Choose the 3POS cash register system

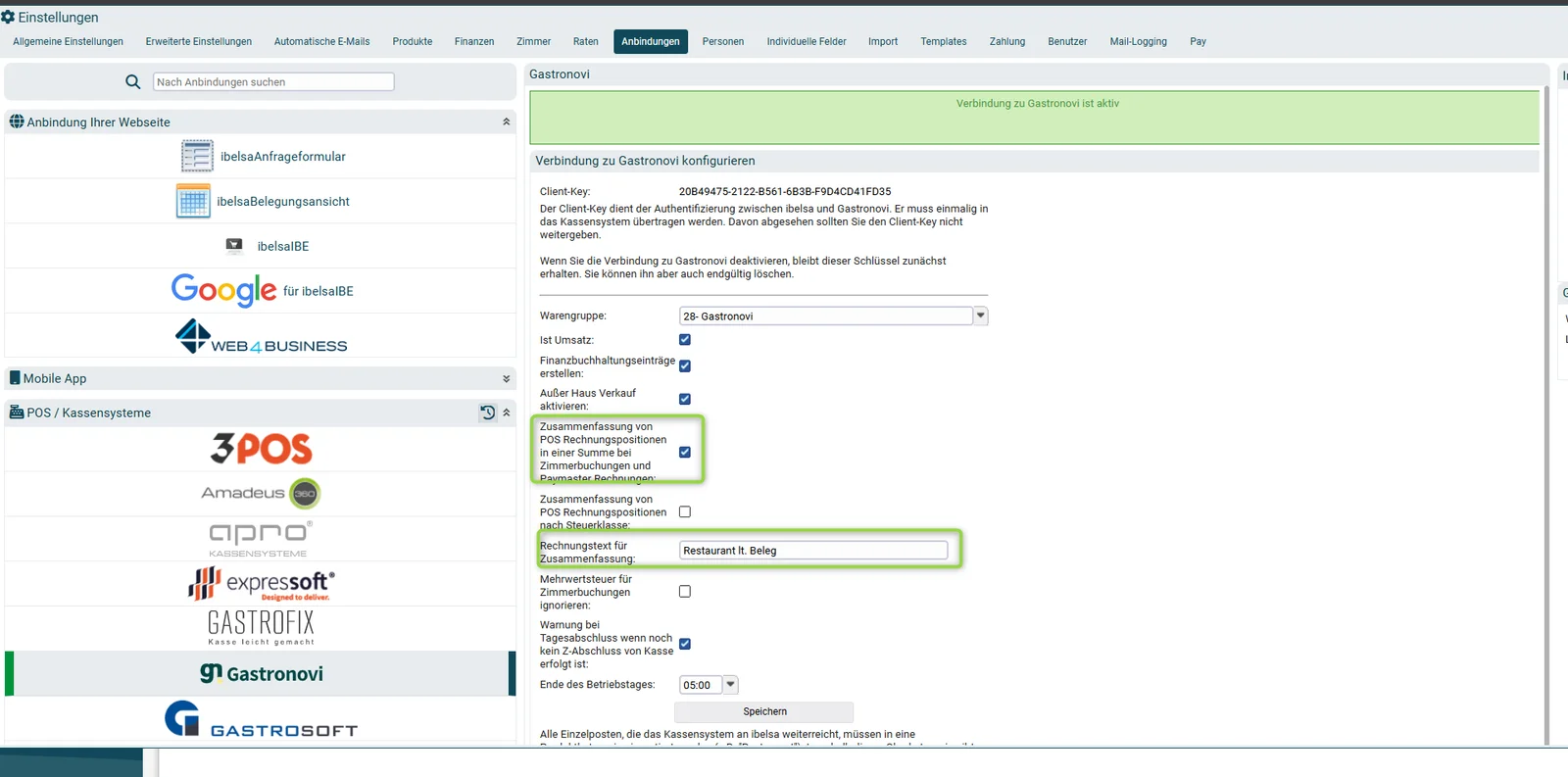tap(261, 449)
